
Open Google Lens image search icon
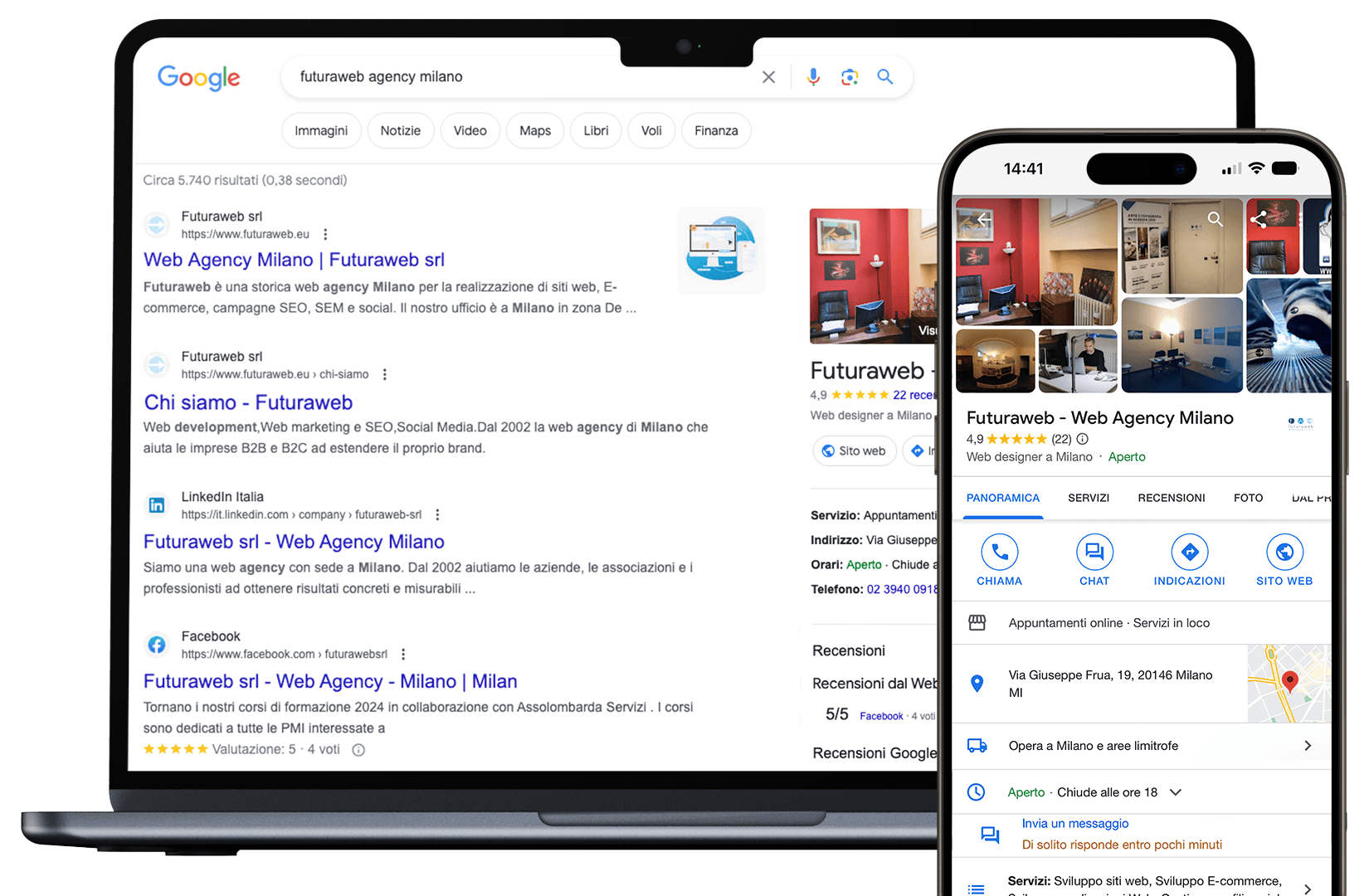point(850,77)
